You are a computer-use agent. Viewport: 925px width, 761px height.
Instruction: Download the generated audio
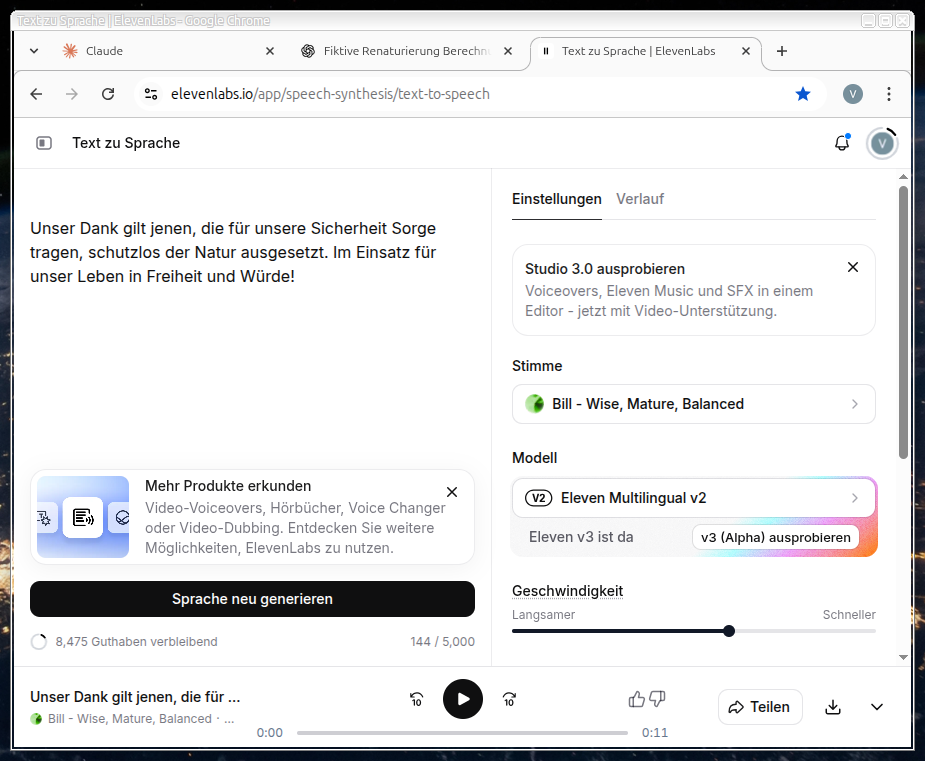pos(833,707)
